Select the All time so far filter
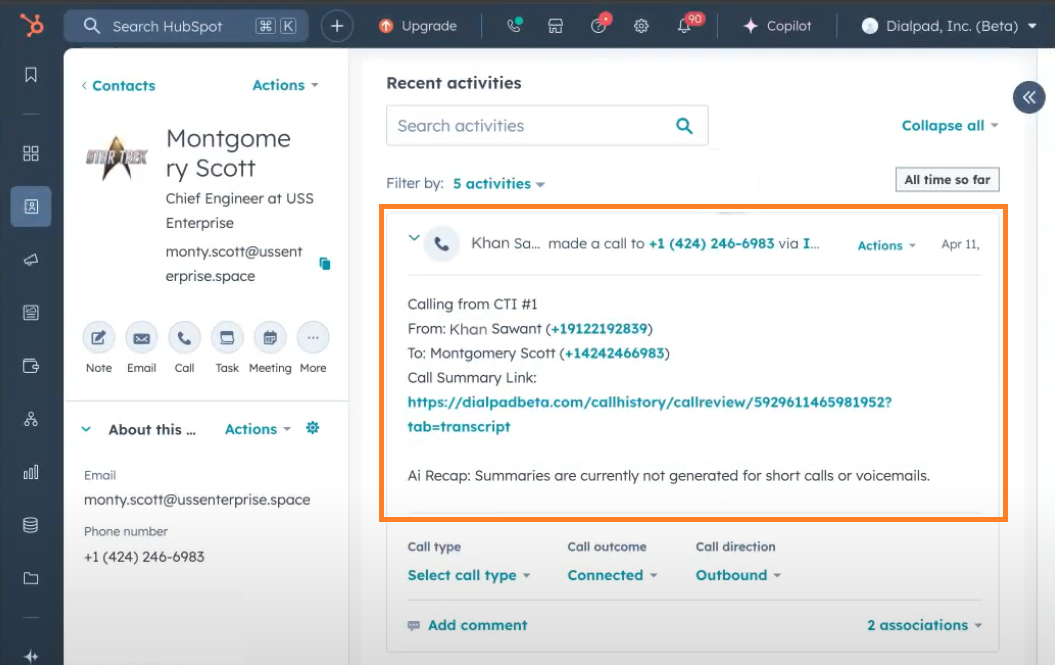Image resolution: width=1055 pixels, height=665 pixels. (947, 180)
